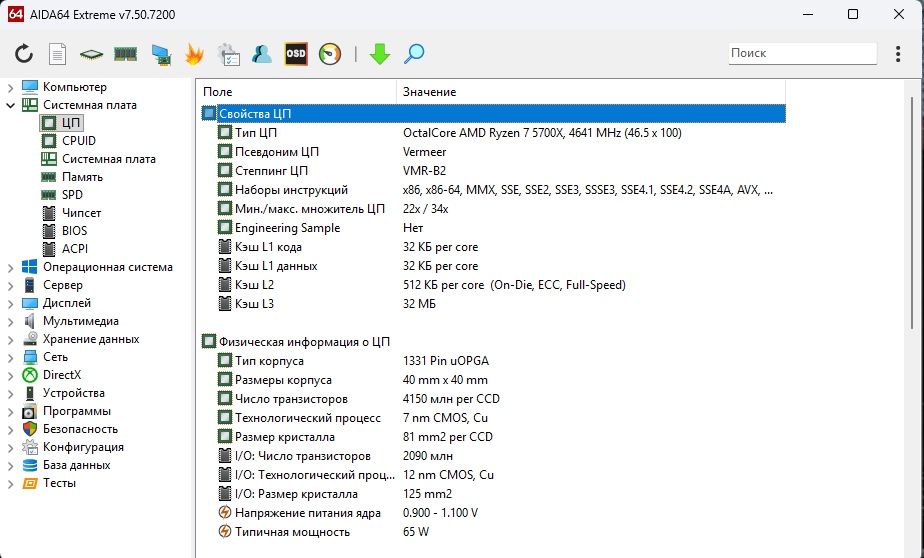Click the Конфигурация icon in tree
Image resolution: width=924 pixels, height=558 pixels.
[x=29, y=447]
